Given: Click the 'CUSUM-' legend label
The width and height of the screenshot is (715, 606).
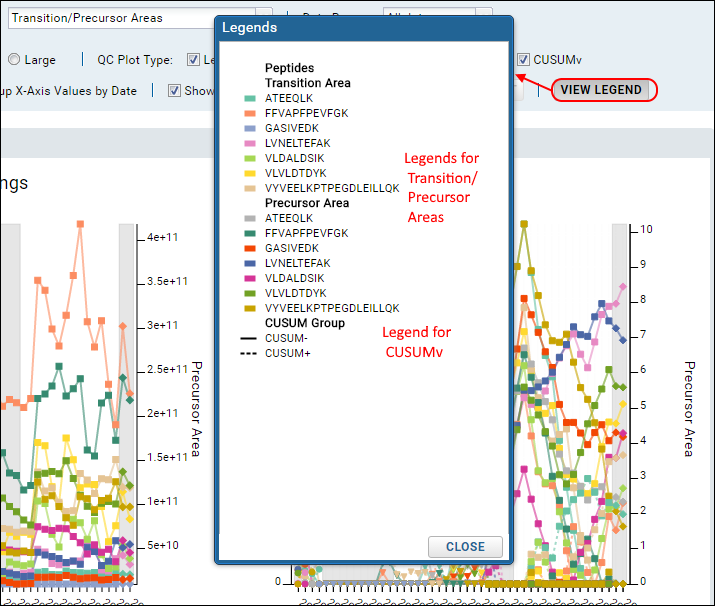Looking at the screenshot, I should tap(286, 338).
